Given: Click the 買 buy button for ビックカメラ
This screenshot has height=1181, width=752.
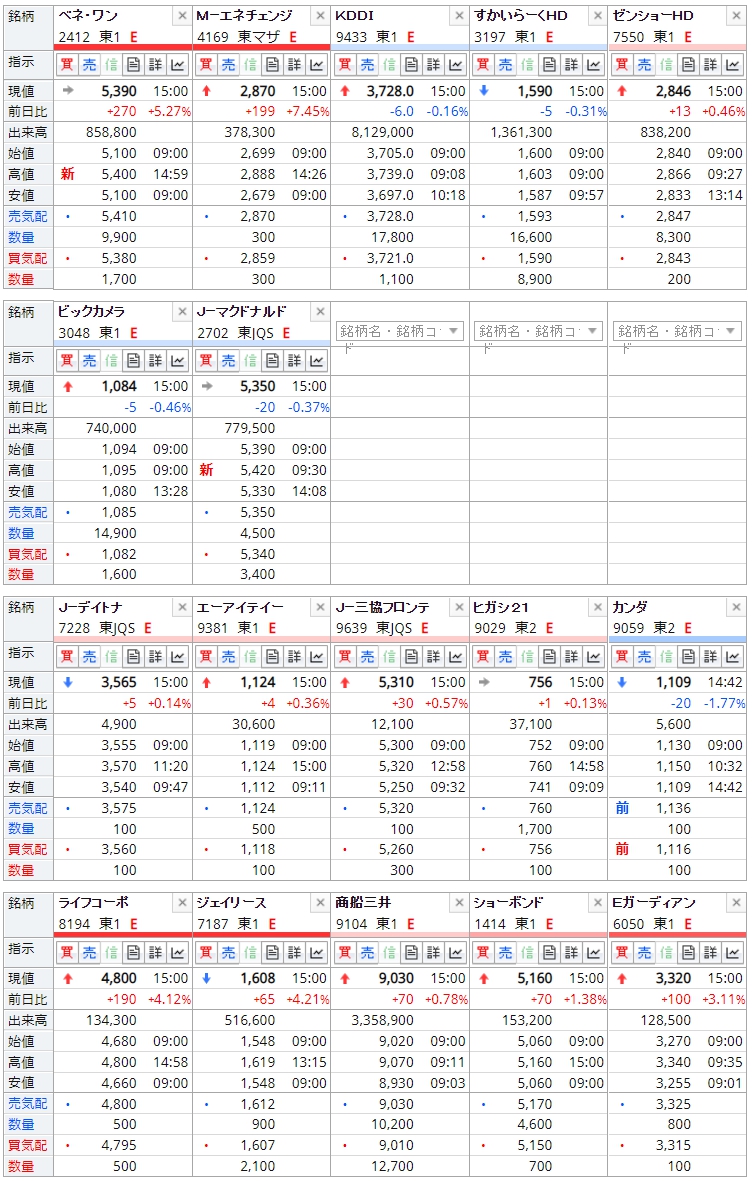Looking at the screenshot, I should (x=67, y=361).
